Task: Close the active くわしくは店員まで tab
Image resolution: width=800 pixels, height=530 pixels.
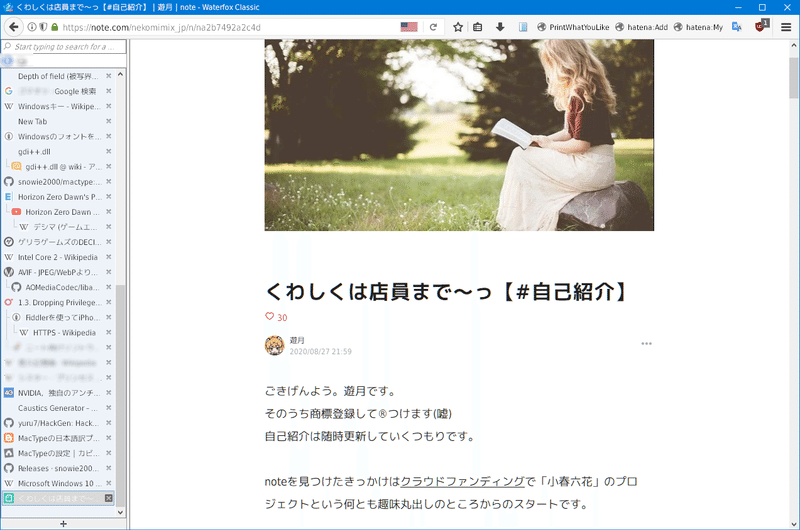Action: (x=109, y=498)
